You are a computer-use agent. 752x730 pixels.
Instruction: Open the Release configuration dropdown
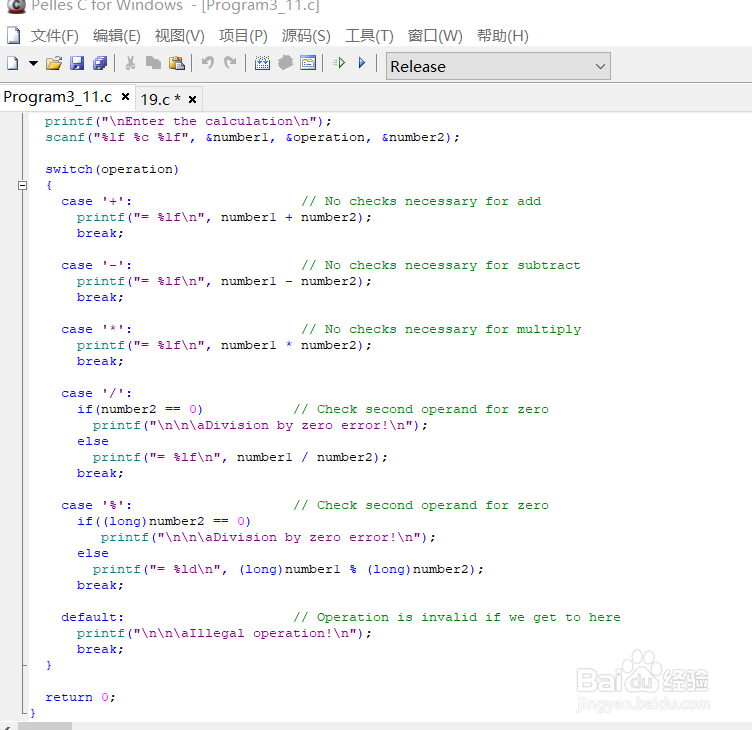coord(498,66)
